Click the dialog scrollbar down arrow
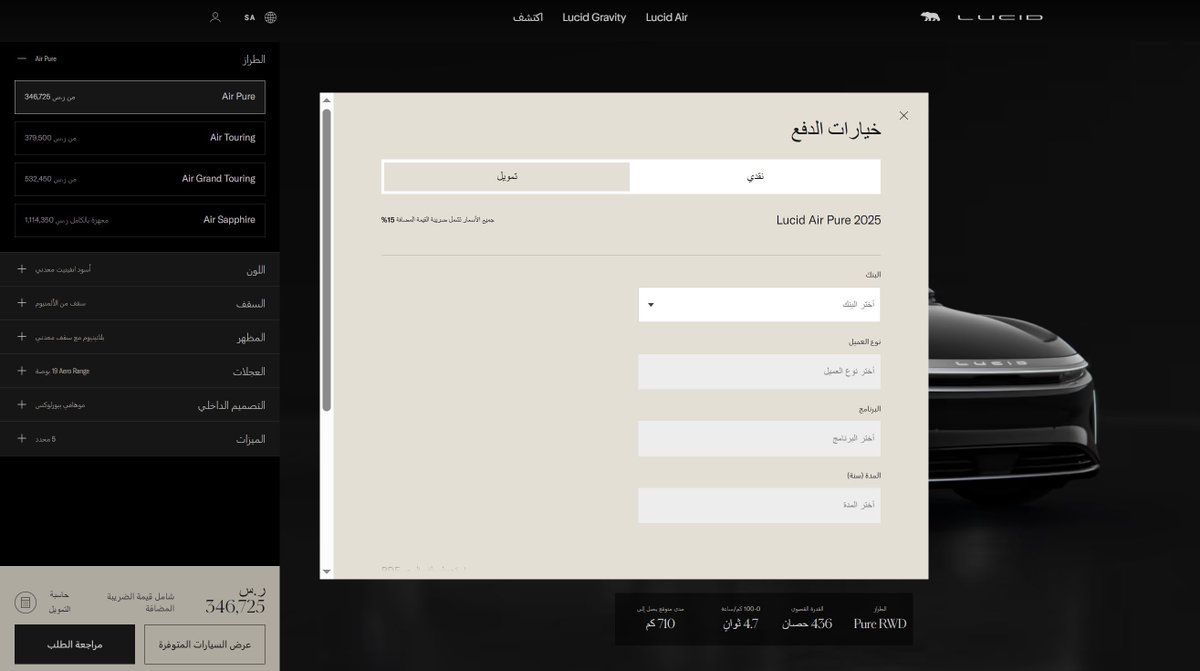 point(326,571)
